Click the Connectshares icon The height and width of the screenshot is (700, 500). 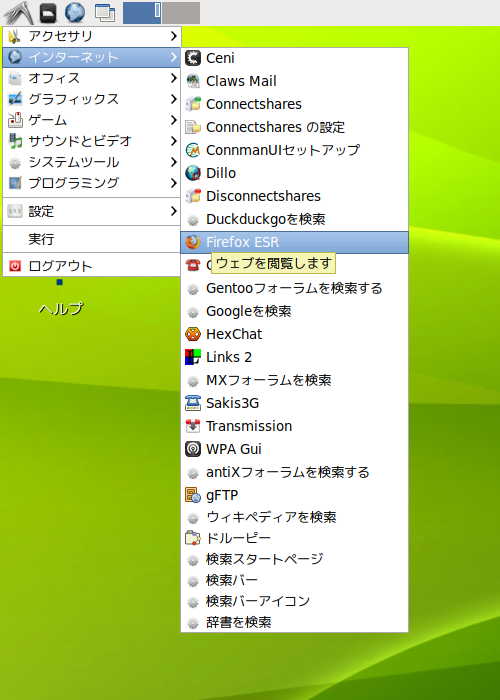(193, 104)
